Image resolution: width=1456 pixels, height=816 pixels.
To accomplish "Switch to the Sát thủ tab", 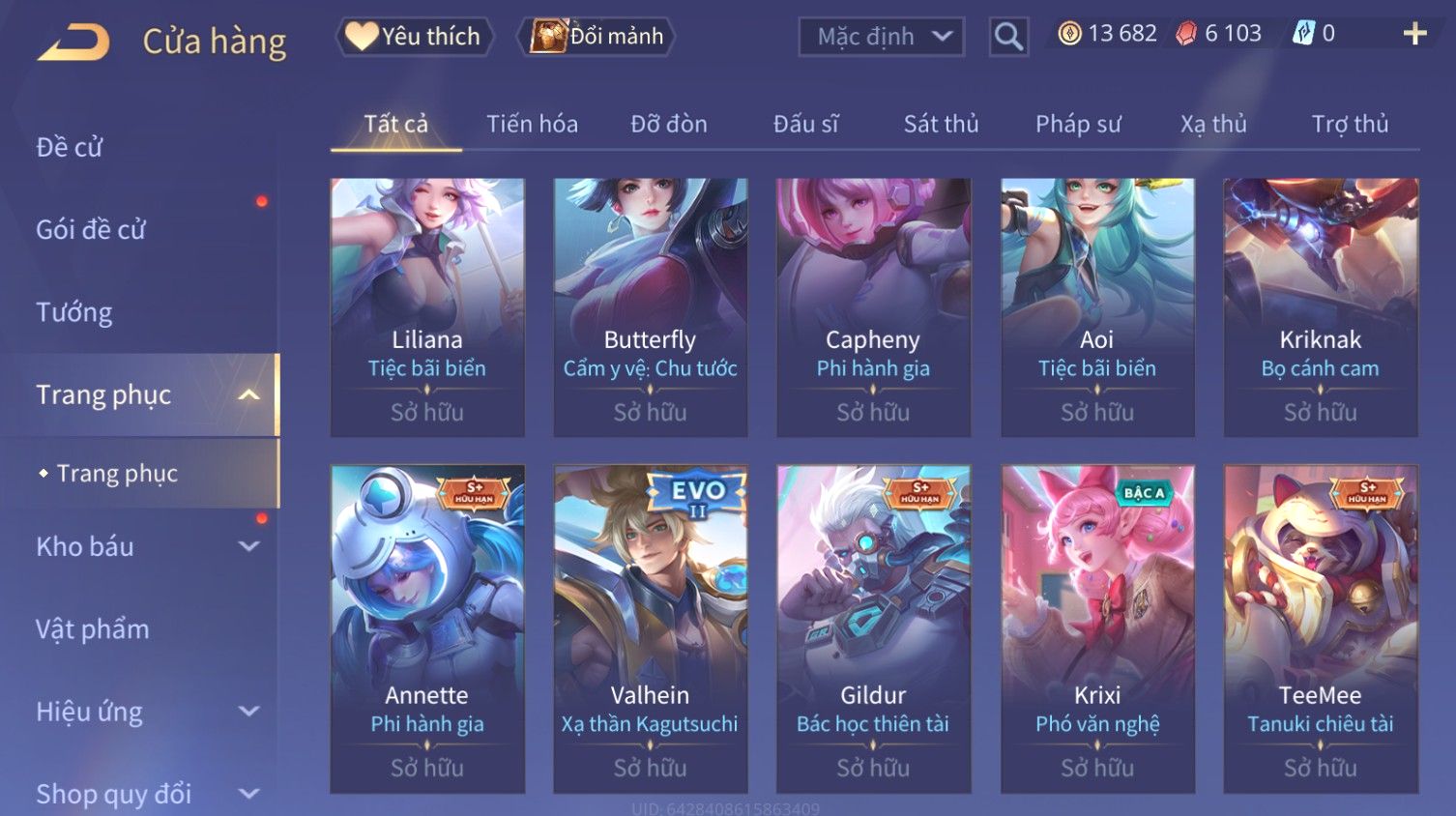I will pyautogui.click(x=941, y=124).
